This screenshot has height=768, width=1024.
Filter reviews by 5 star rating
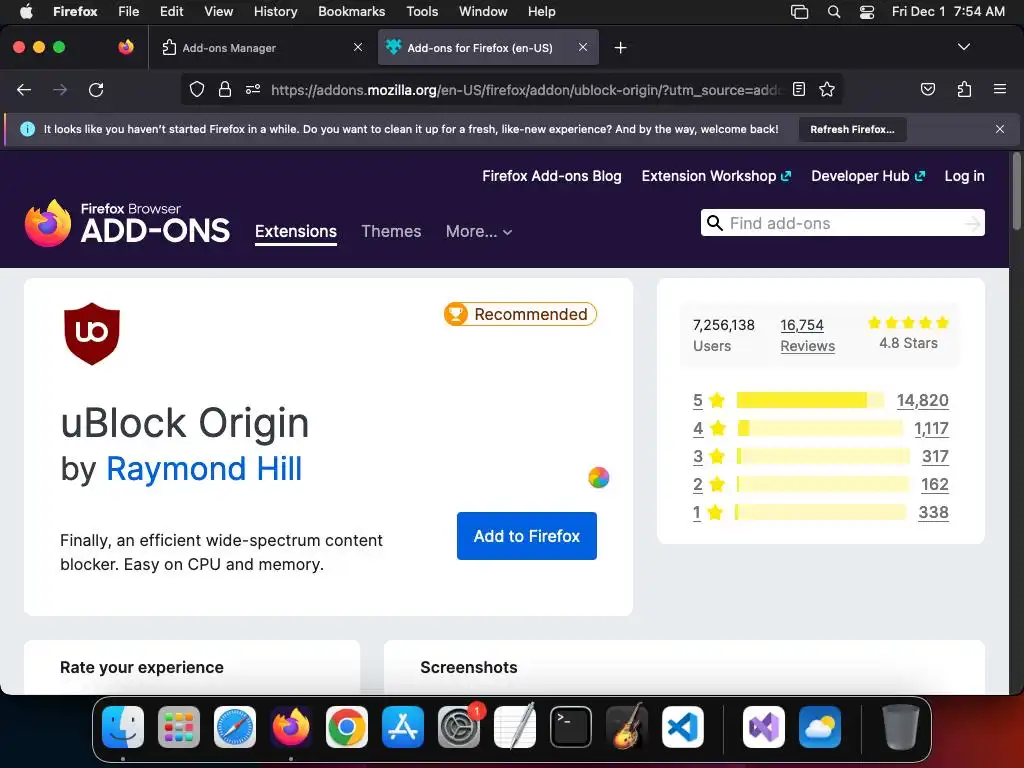click(709, 400)
